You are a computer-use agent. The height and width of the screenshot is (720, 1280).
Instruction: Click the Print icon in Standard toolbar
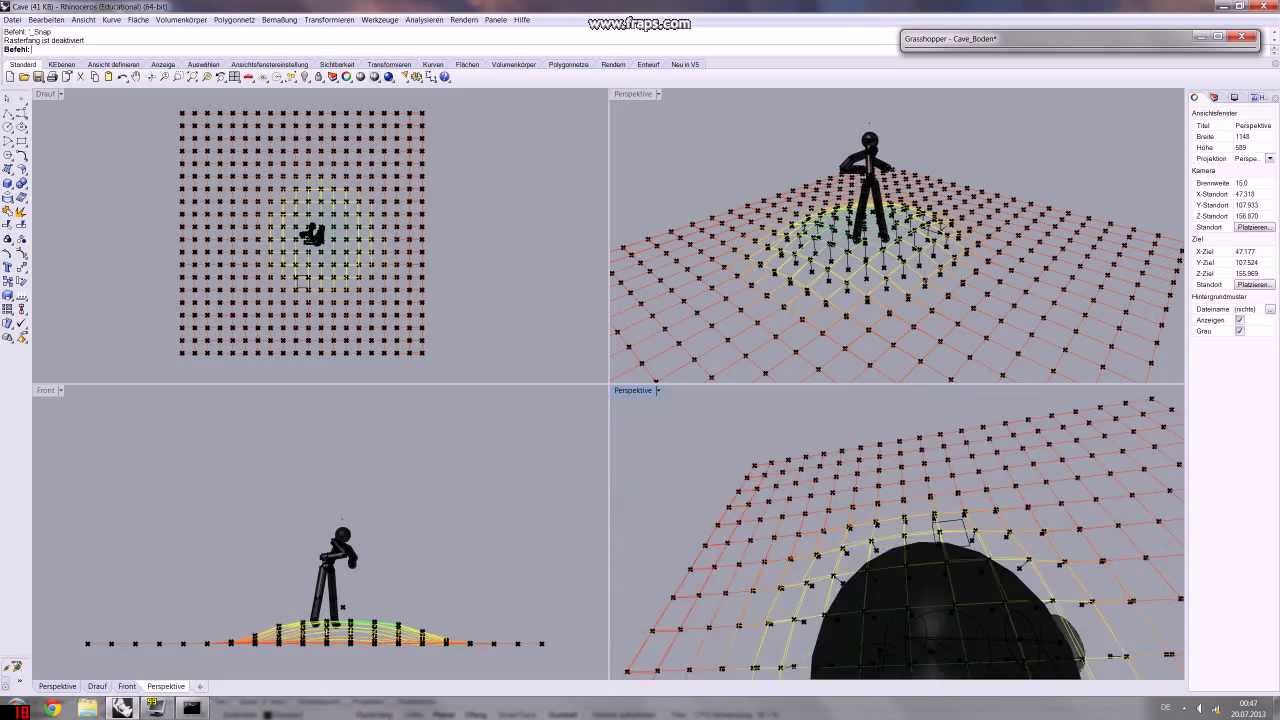click(x=52, y=77)
